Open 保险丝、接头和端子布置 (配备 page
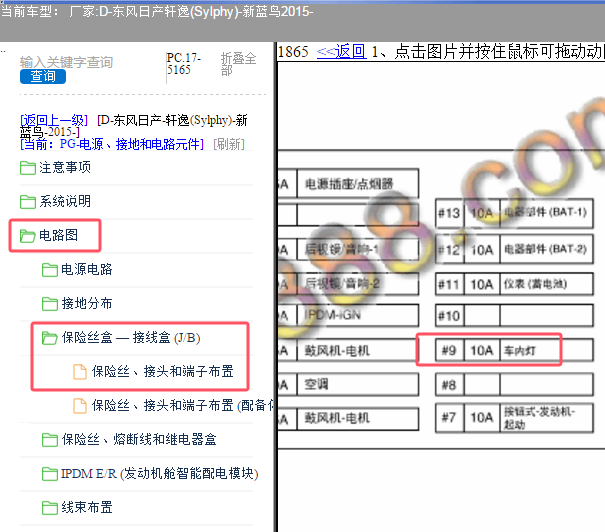Viewport: 605px width, 532px height. tap(183, 405)
